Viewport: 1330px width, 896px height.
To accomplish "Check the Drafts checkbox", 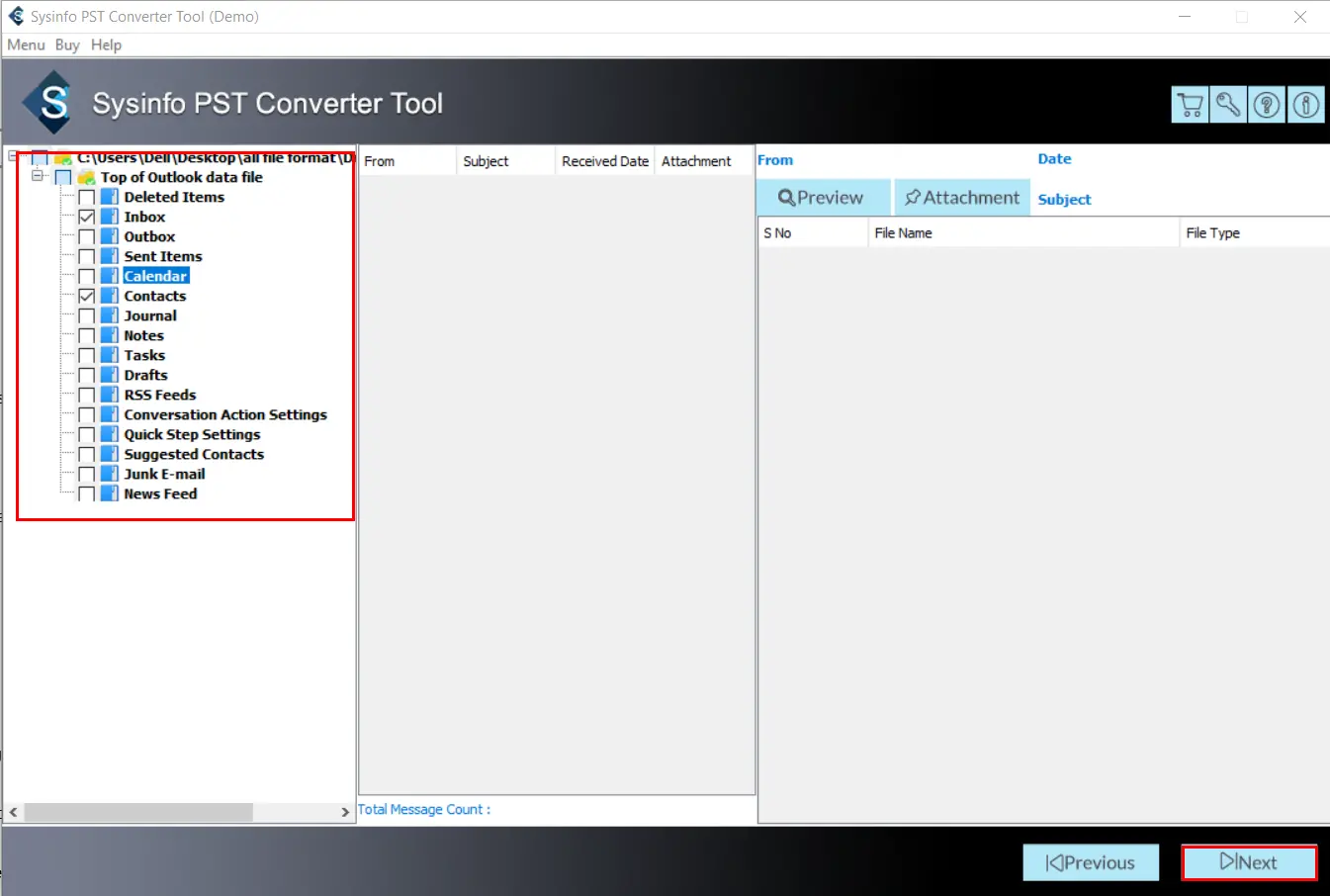I will 87,375.
